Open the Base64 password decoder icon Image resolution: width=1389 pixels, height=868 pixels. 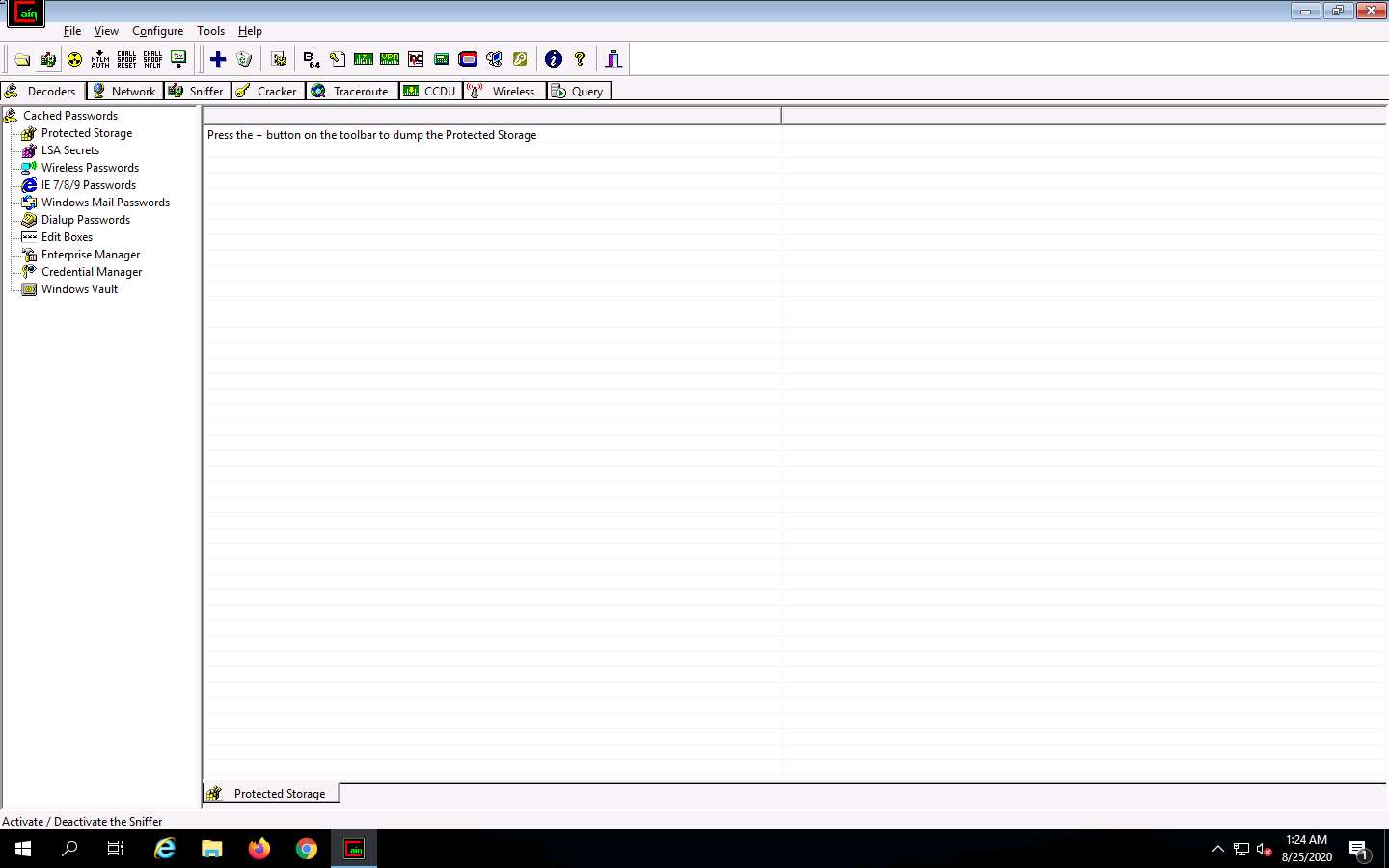312,60
